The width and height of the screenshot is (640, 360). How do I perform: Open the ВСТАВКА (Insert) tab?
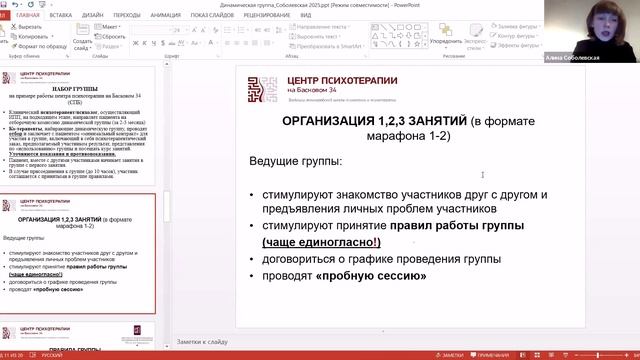point(60,15)
